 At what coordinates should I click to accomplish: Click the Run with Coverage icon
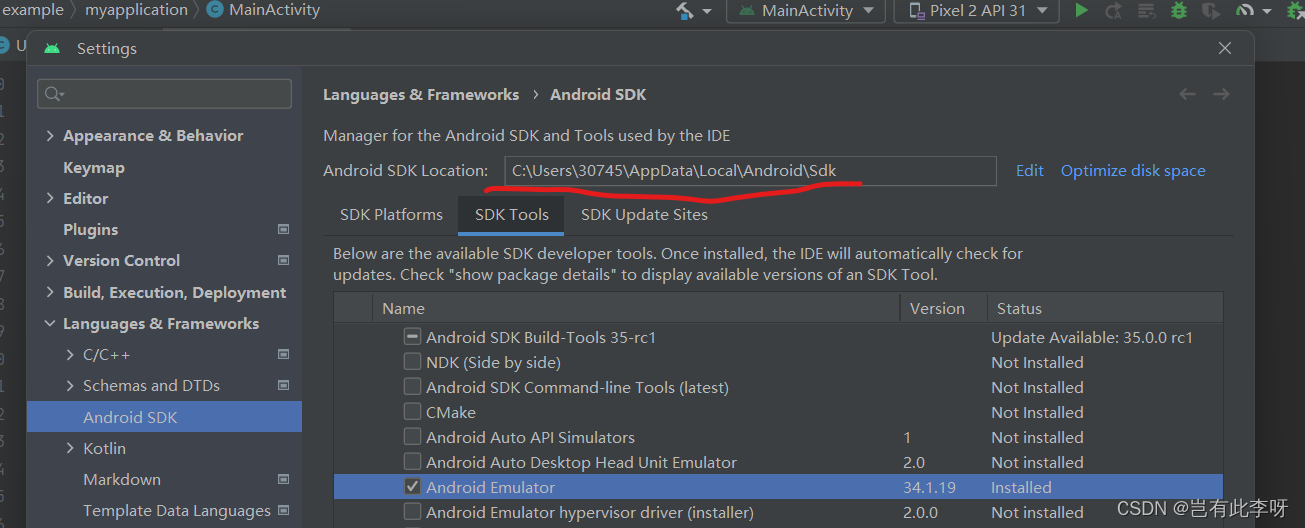point(1211,11)
